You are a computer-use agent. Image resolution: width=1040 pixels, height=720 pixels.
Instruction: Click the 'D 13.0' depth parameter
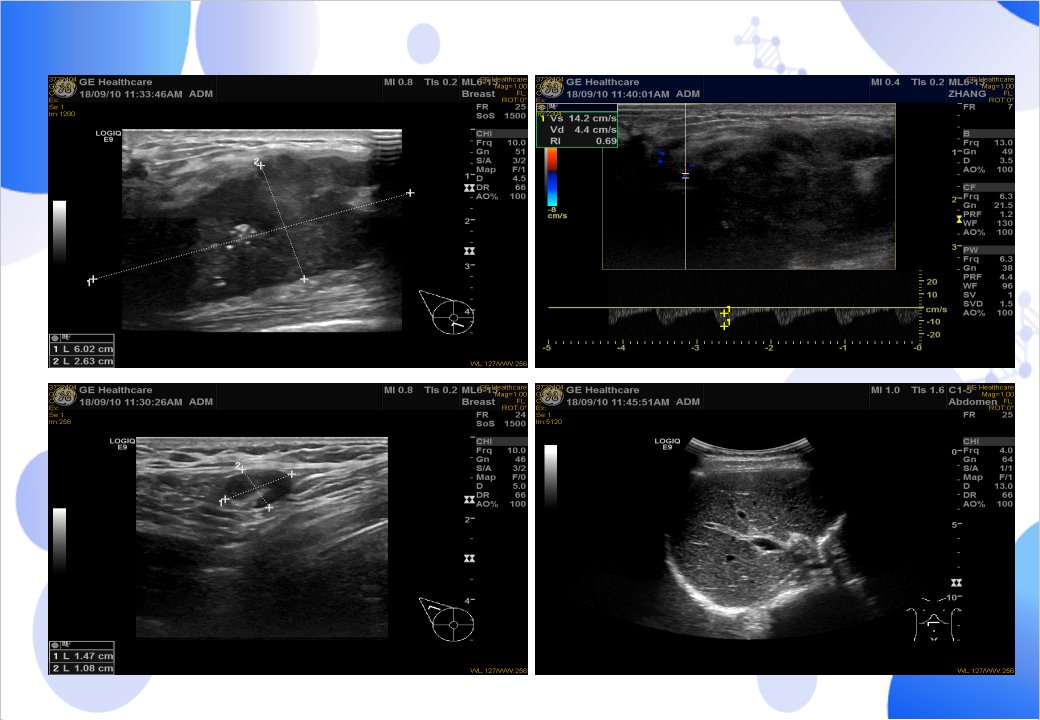[x=988, y=486]
